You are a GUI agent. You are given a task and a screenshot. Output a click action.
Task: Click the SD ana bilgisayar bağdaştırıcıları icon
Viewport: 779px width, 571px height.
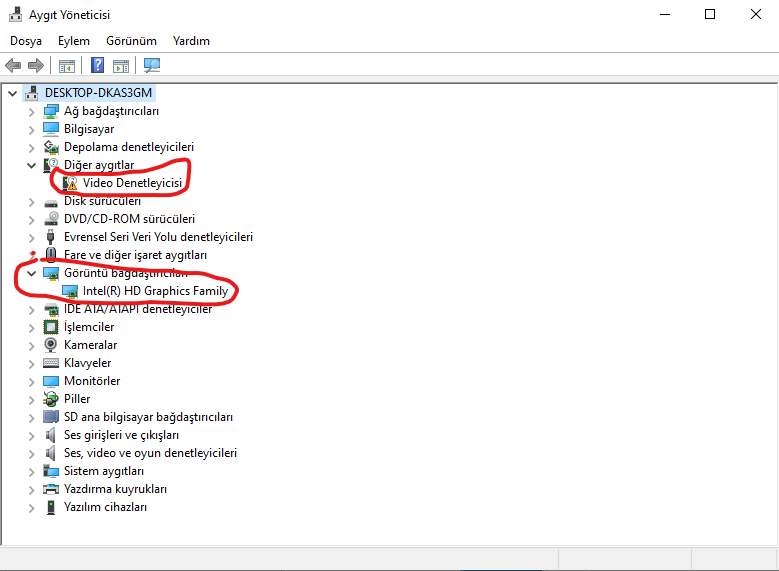click(51, 417)
